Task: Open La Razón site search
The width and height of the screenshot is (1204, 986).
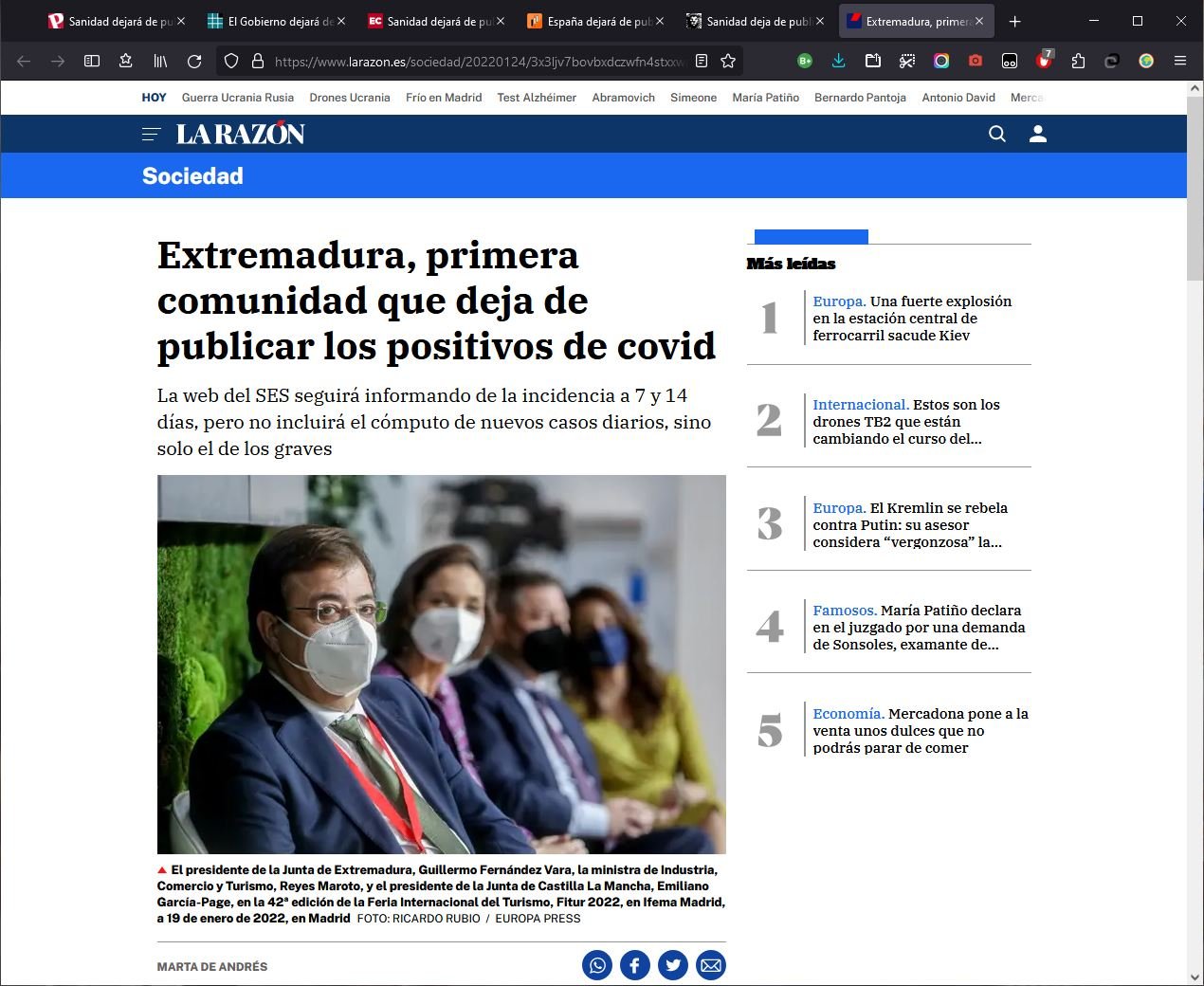Action: click(x=996, y=134)
